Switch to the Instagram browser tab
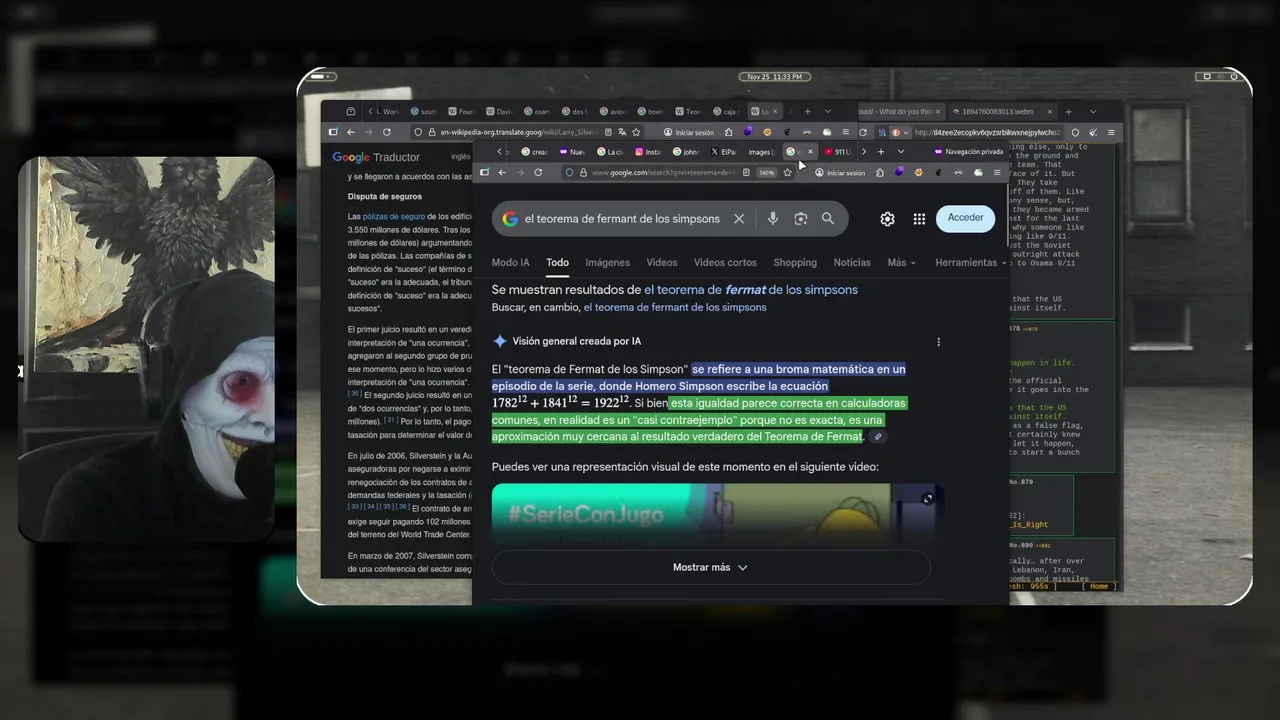 [x=648, y=152]
